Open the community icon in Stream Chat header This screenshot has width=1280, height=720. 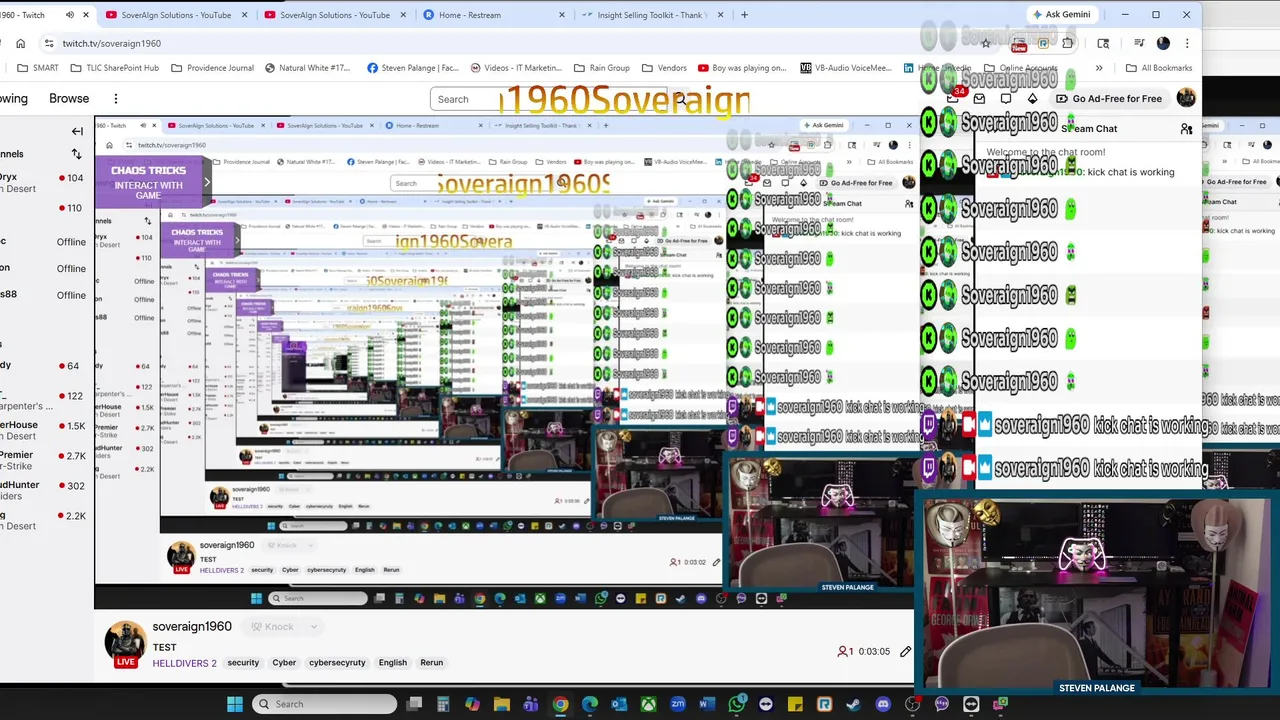1186,129
